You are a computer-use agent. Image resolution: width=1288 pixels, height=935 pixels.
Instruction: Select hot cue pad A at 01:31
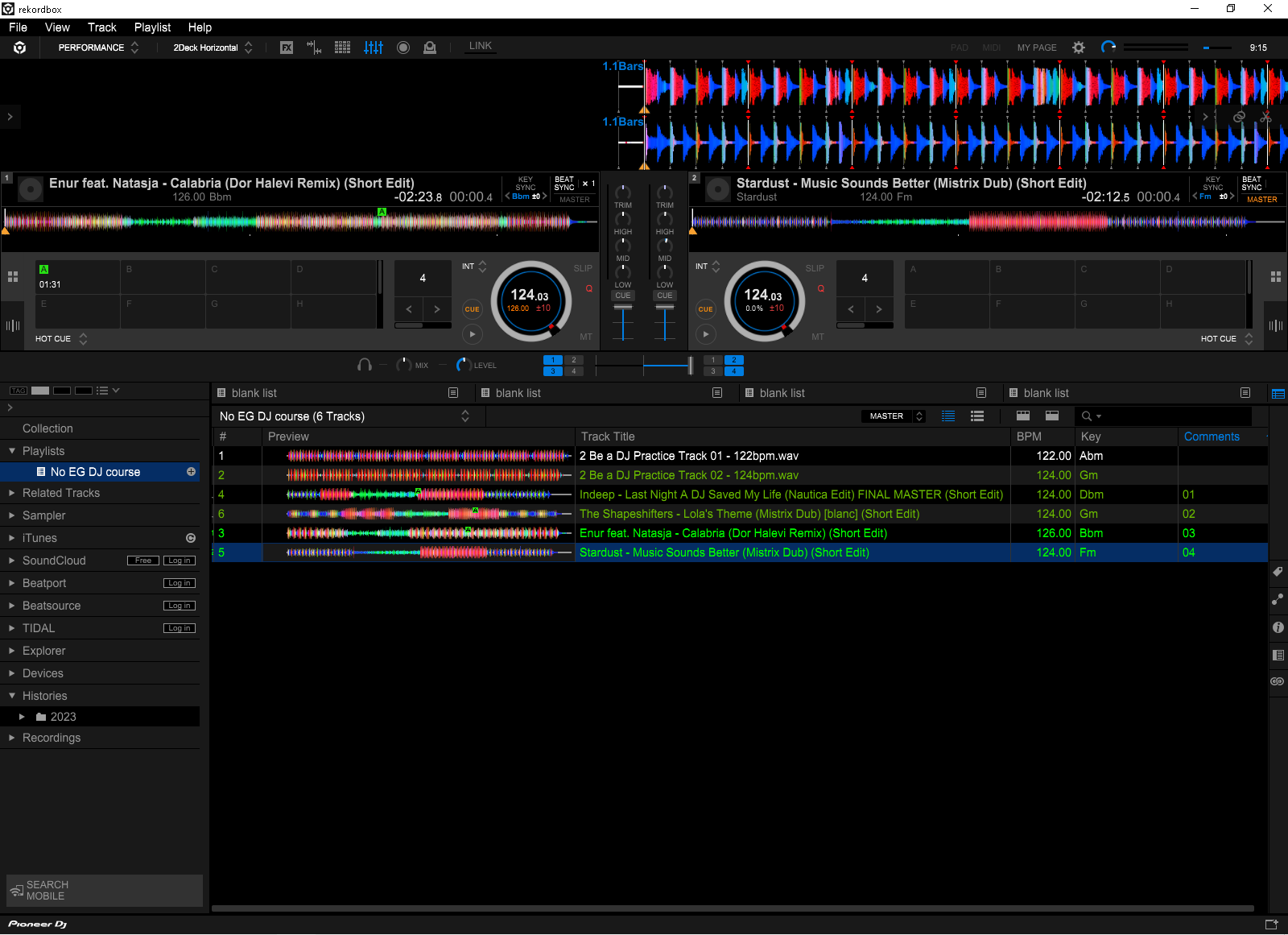pyautogui.click(x=77, y=277)
